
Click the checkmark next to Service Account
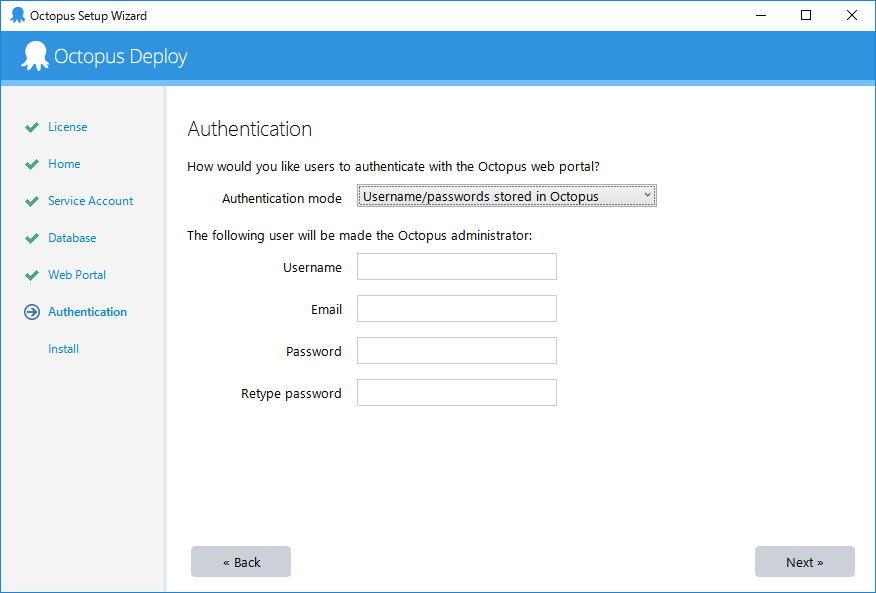coord(32,201)
